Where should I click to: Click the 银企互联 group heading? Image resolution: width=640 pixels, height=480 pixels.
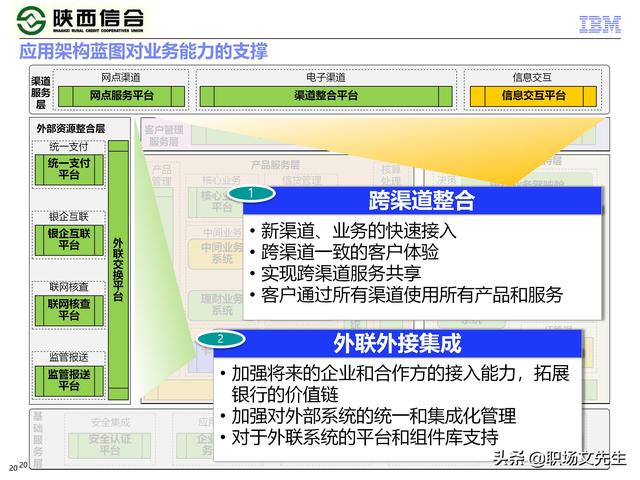click(x=69, y=217)
